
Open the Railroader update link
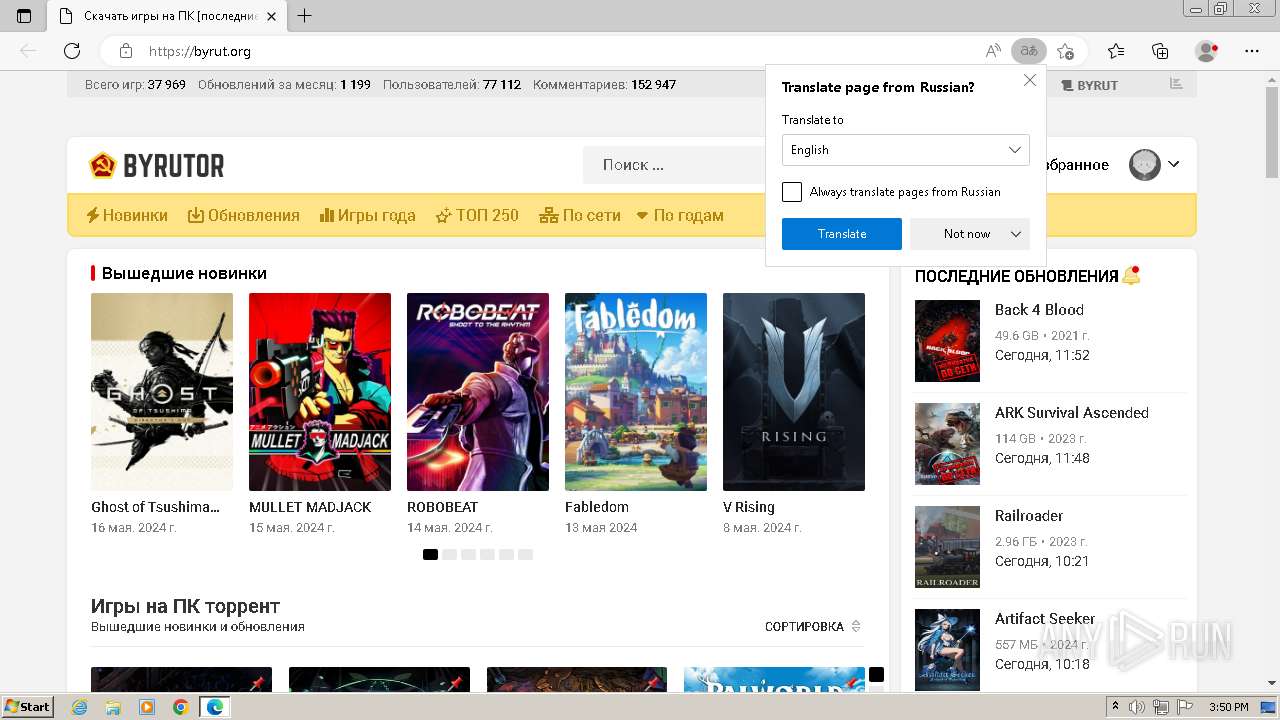tap(1029, 516)
